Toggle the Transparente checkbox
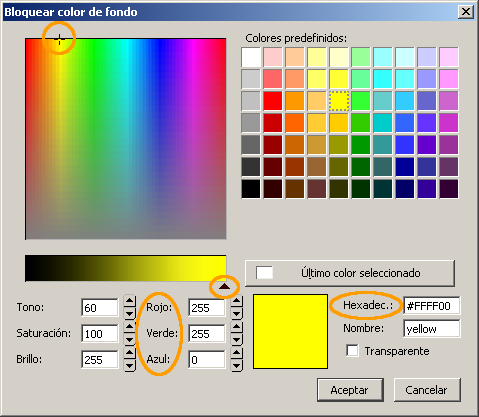This screenshot has width=479, height=417. pos(352,351)
